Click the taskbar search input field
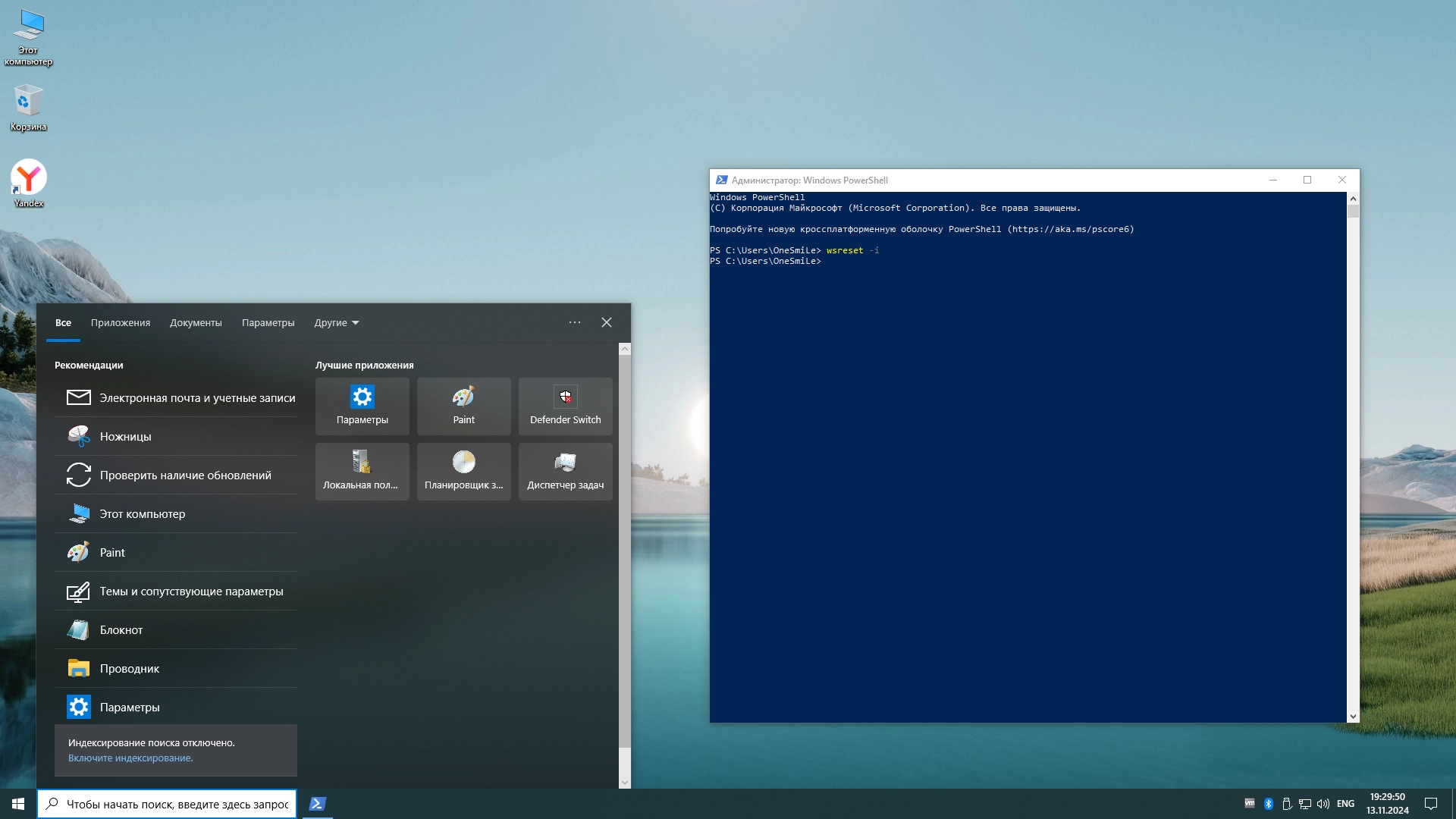This screenshot has width=1456, height=819. tap(177, 805)
